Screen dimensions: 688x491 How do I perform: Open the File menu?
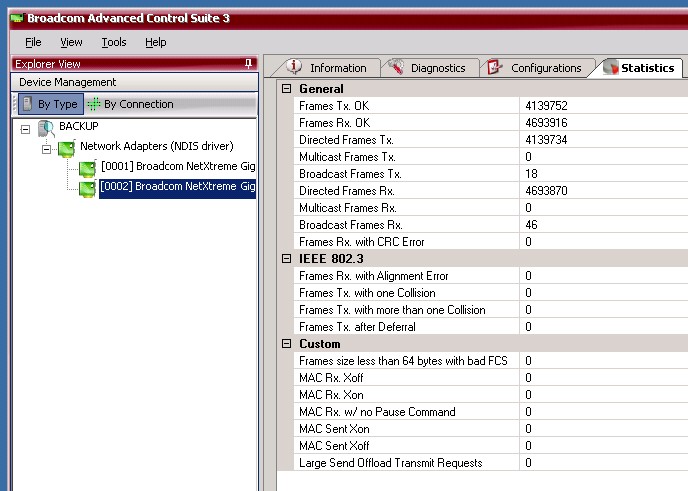33,42
